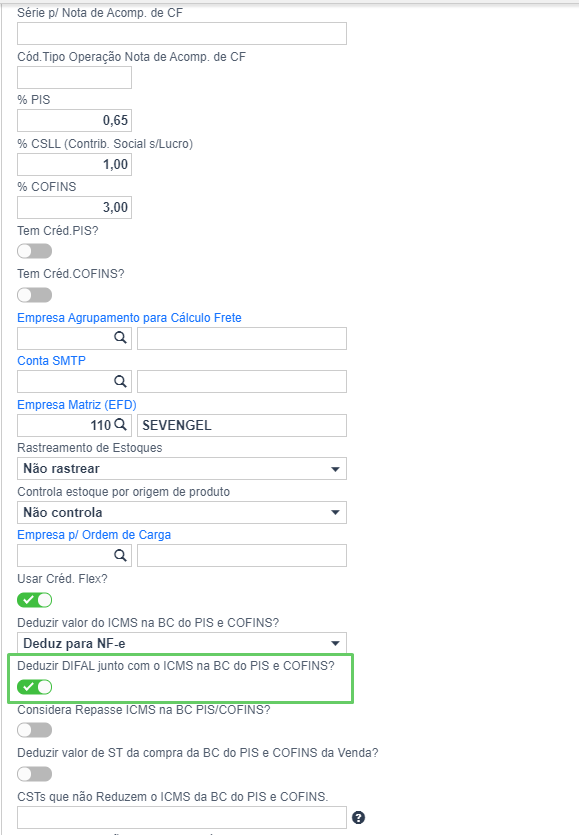Viewport: 579px width, 835px height.
Task: Enable the Tem Créd.COFINS? switch
Action: pos(35,294)
